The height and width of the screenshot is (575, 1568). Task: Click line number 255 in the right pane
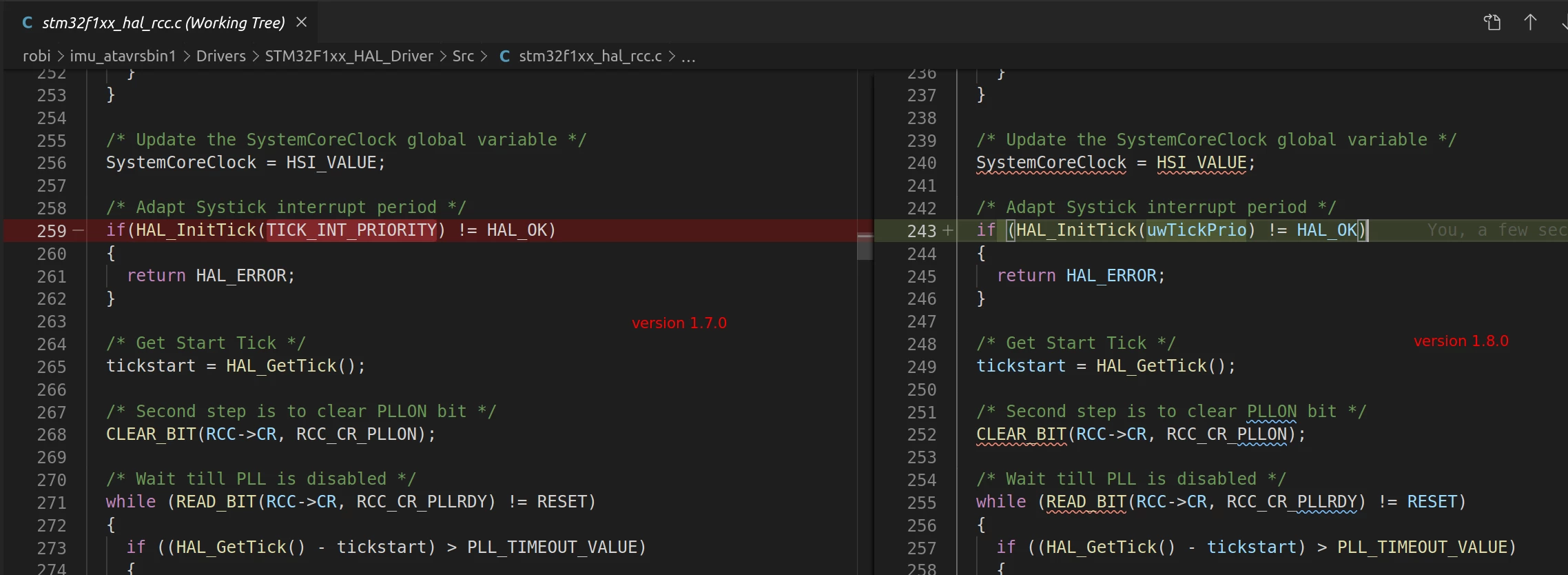[x=922, y=503]
